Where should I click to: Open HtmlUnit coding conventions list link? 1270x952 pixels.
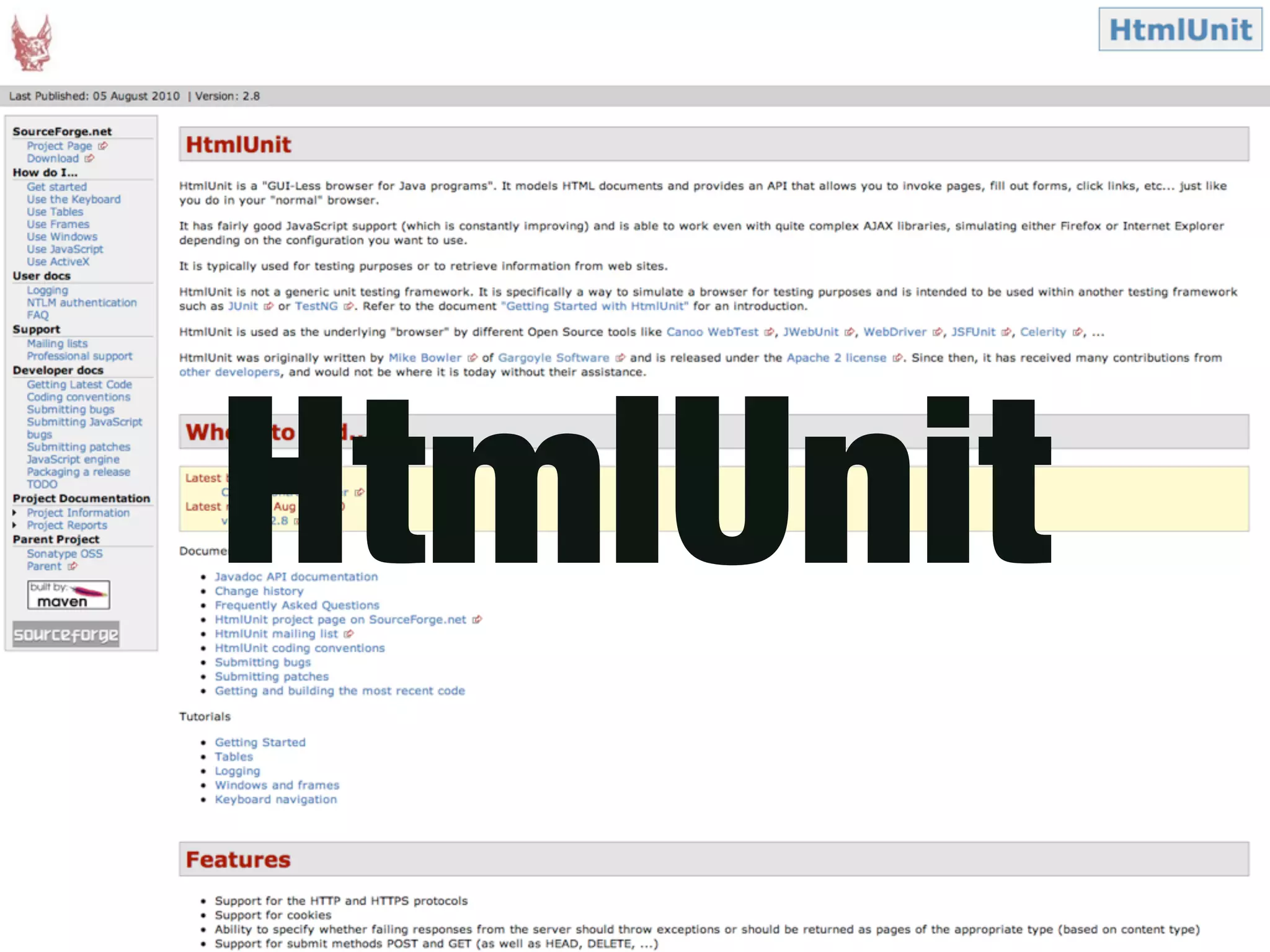(x=300, y=648)
